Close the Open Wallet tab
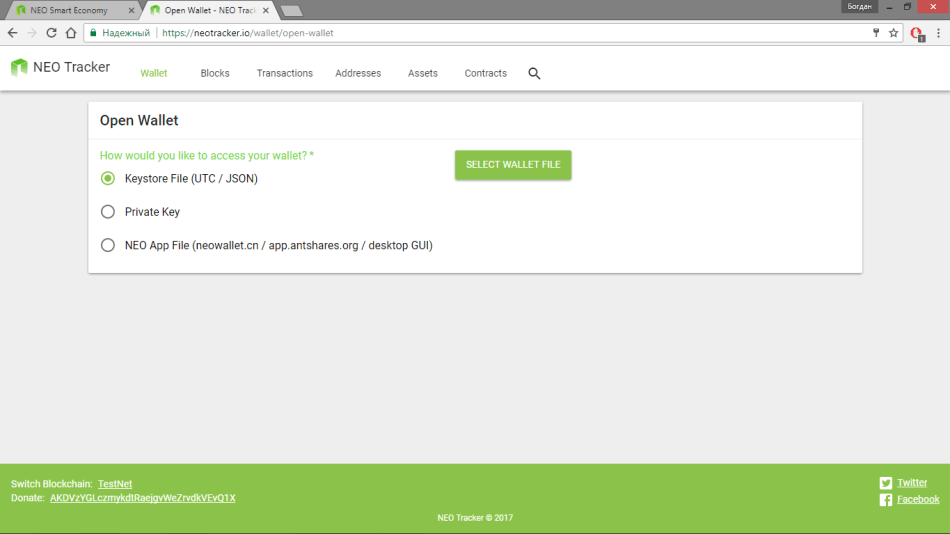Screen dimensions: 950x534 pos(265,10)
